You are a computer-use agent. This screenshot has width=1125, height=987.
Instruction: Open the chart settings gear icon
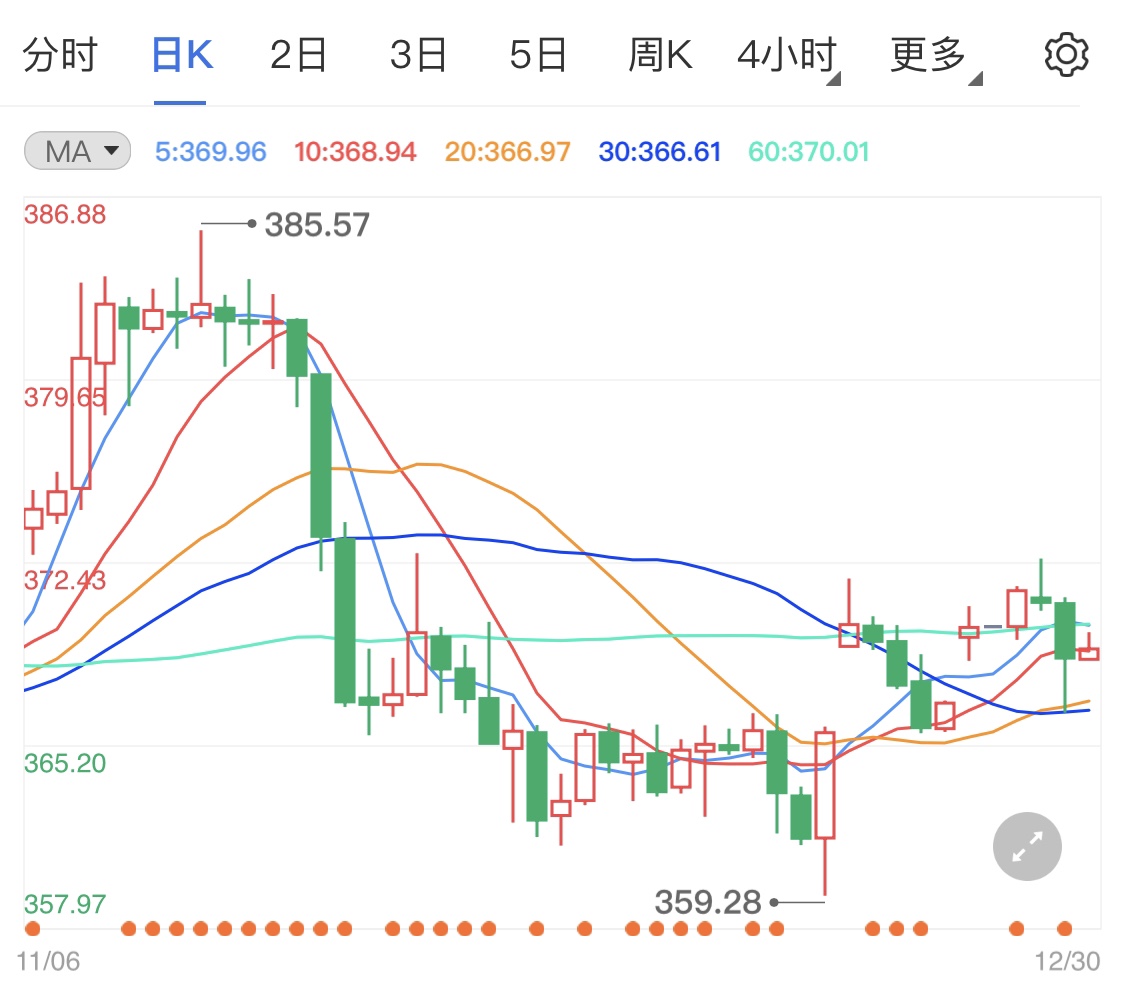1066,55
